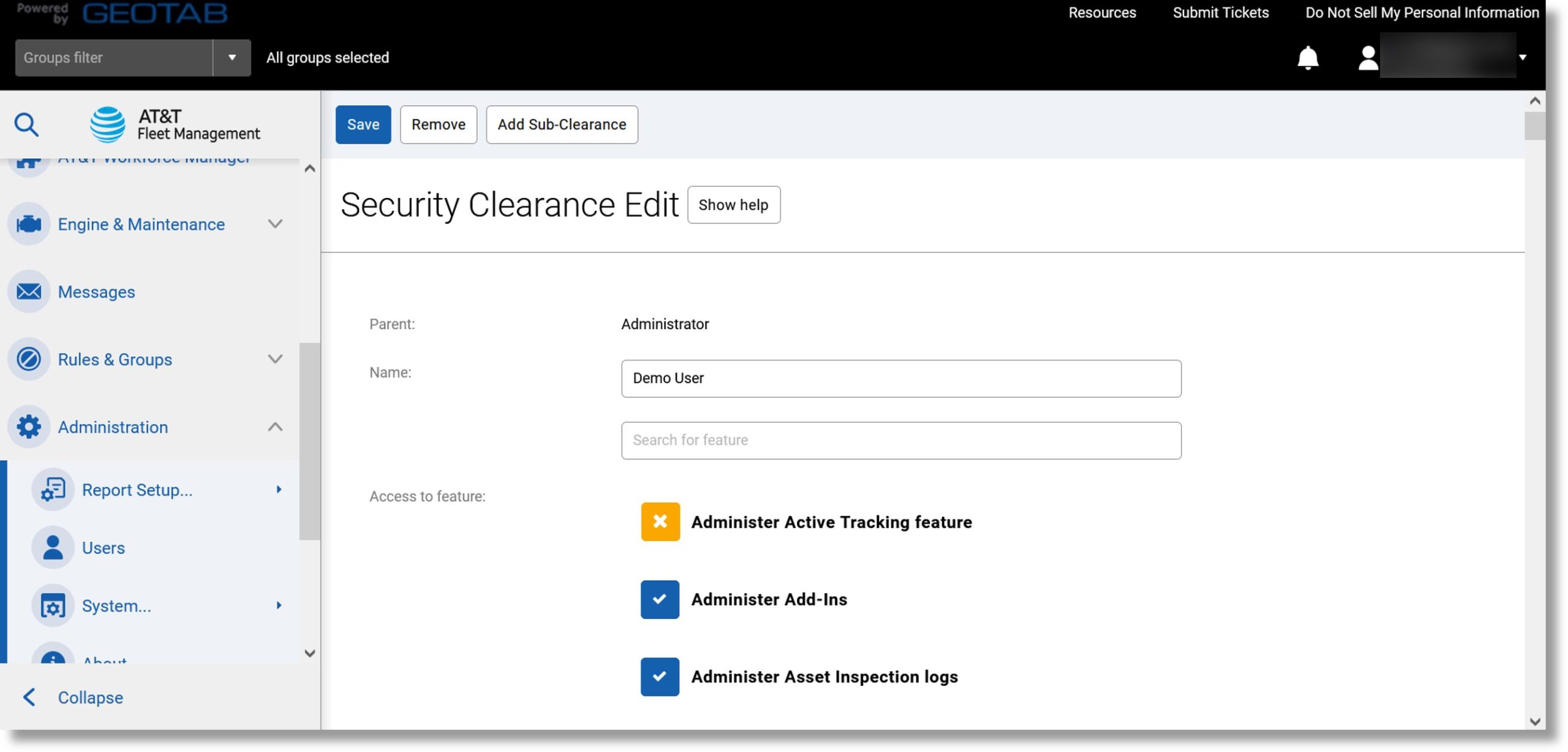The height and width of the screenshot is (752, 1568).
Task: Open Engine & Maintenance menu
Action: pyautogui.click(x=141, y=224)
